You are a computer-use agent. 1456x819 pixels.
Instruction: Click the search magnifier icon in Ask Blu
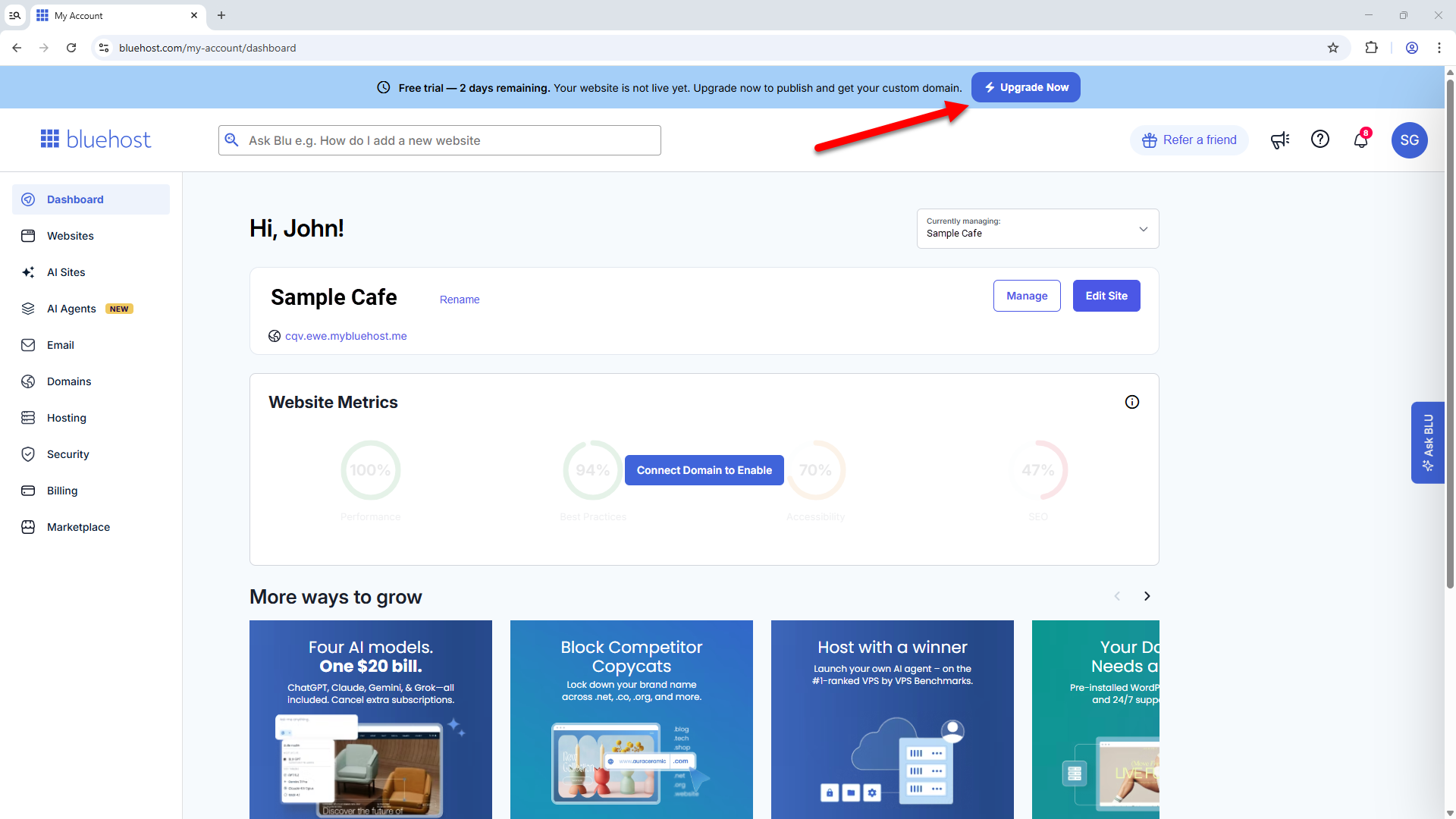(x=232, y=140)
